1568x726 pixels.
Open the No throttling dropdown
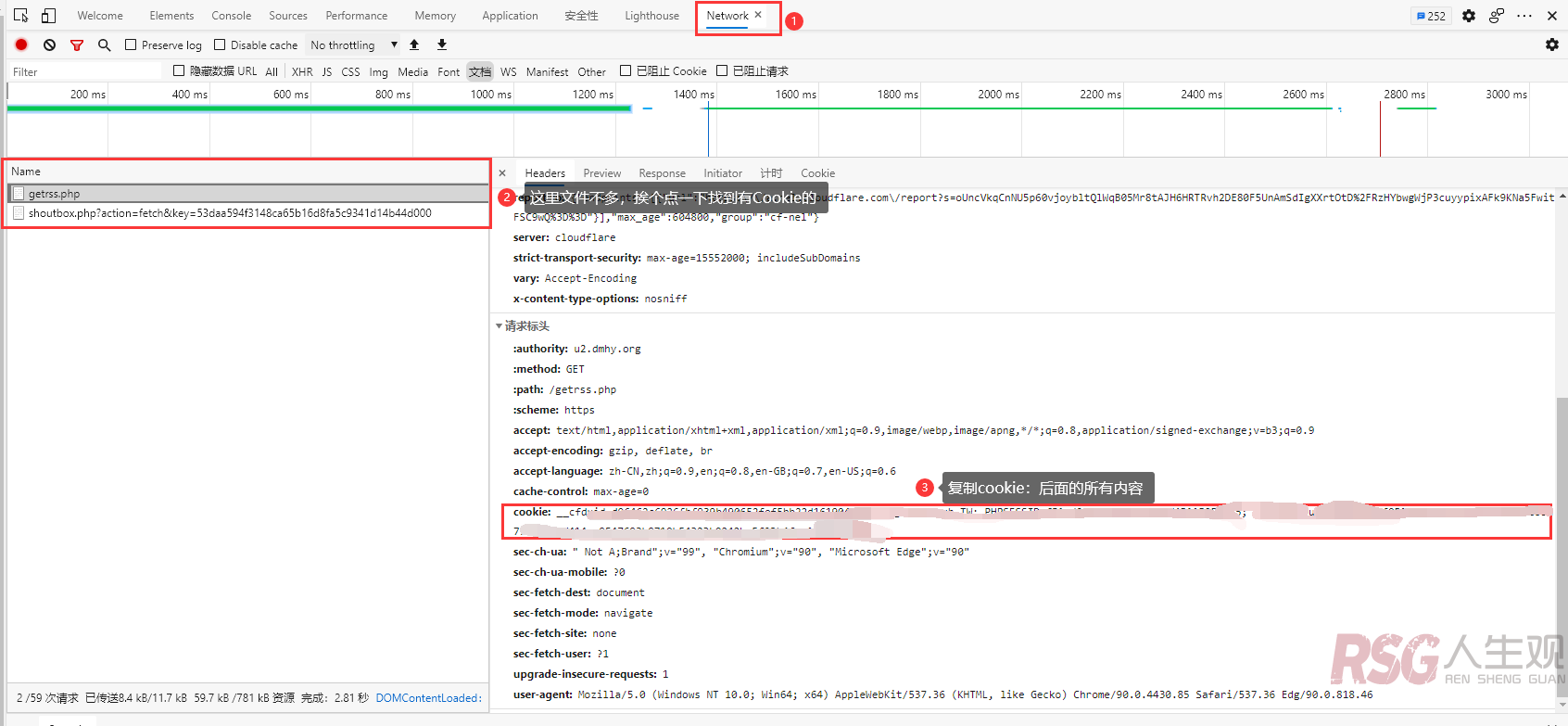point(354,45)
